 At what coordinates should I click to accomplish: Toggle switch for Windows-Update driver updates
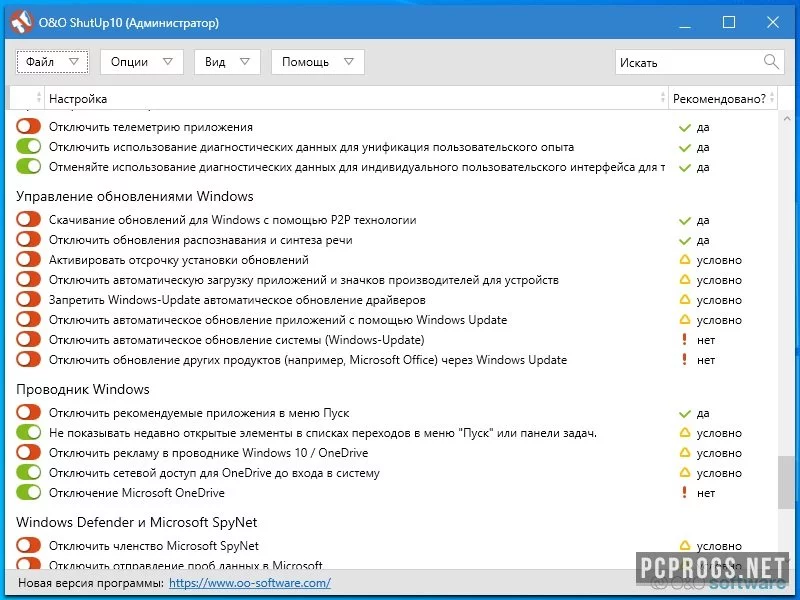28,299
